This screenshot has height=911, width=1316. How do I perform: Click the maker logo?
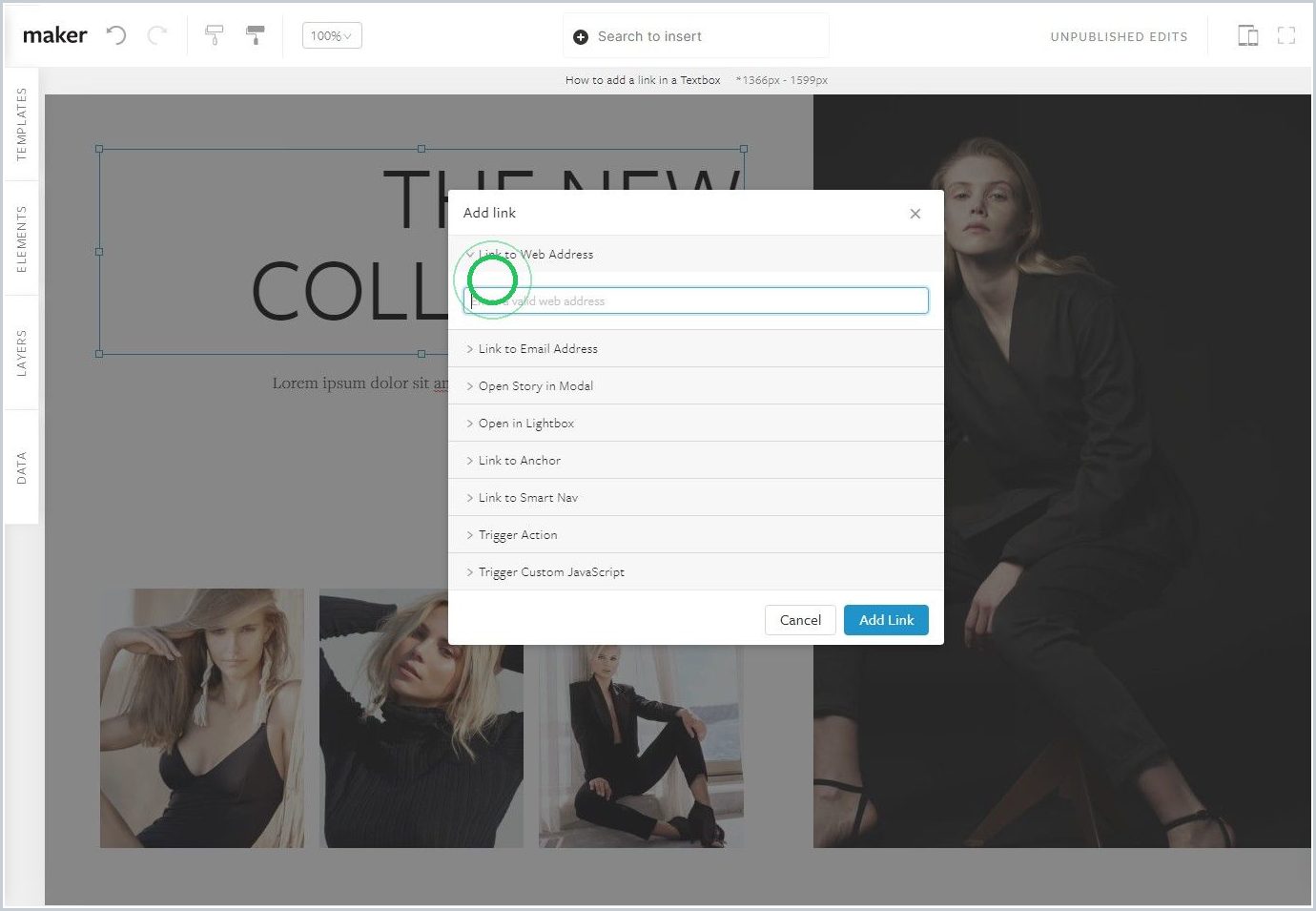pyautogui.click(x=54, y=35)
